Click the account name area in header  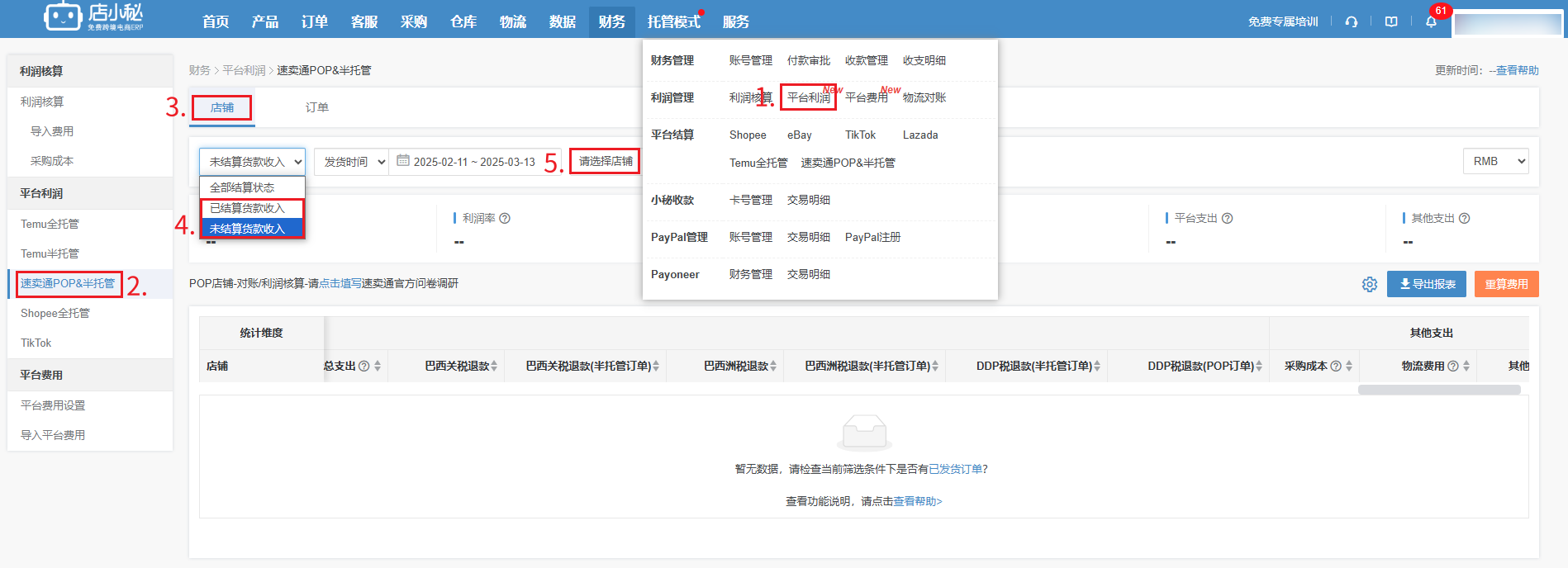coord(1508,23)
